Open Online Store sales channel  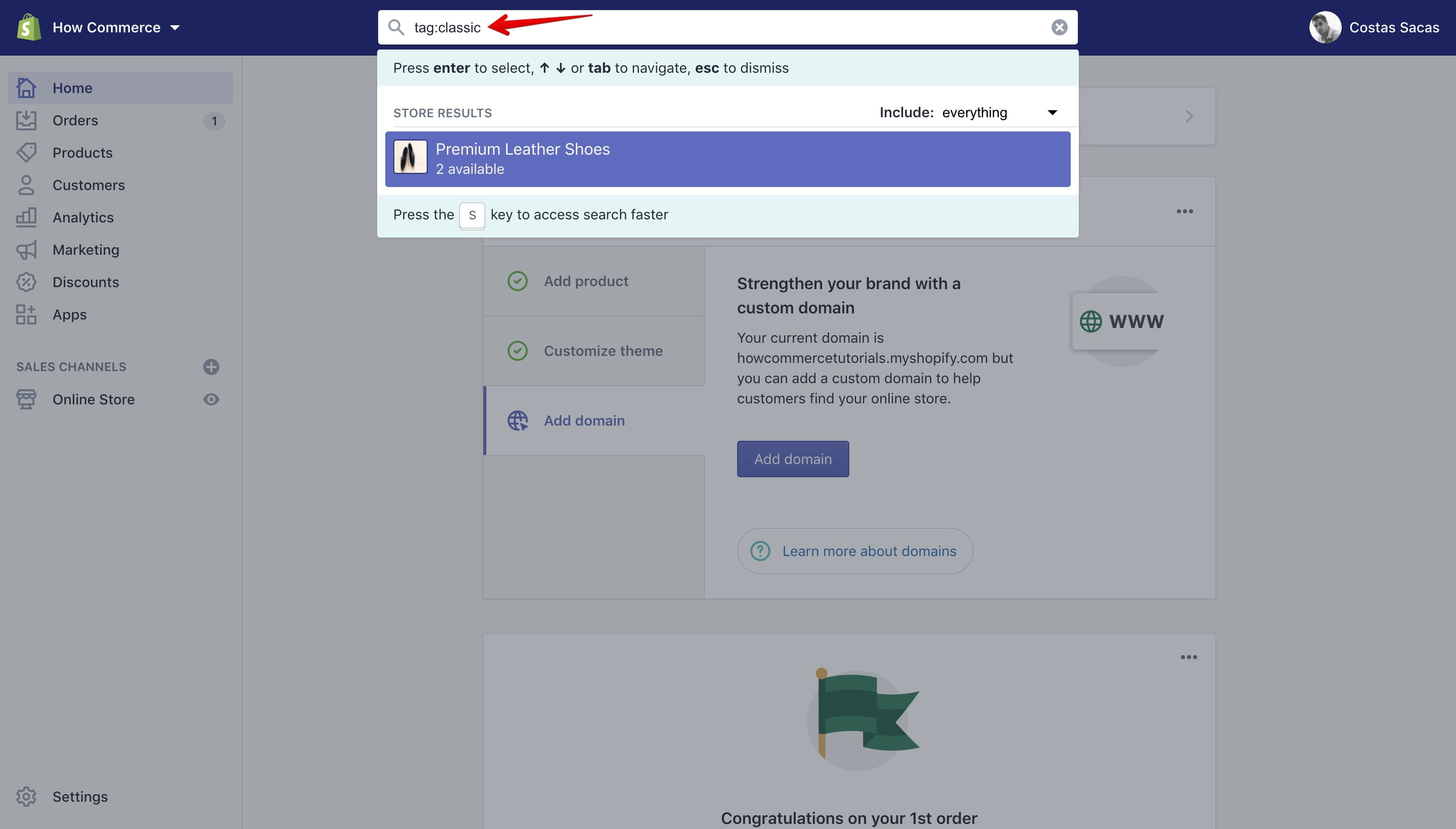coord(94,399)
